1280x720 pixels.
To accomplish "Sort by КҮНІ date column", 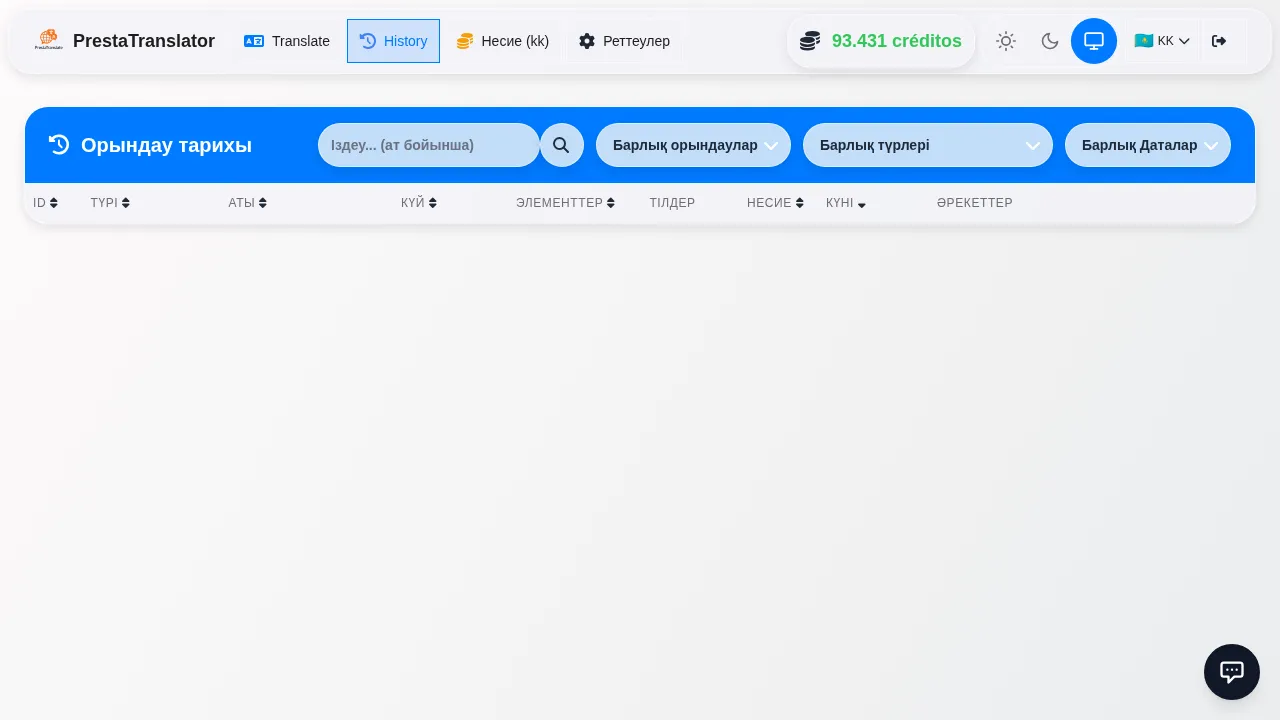I will 845,203.
